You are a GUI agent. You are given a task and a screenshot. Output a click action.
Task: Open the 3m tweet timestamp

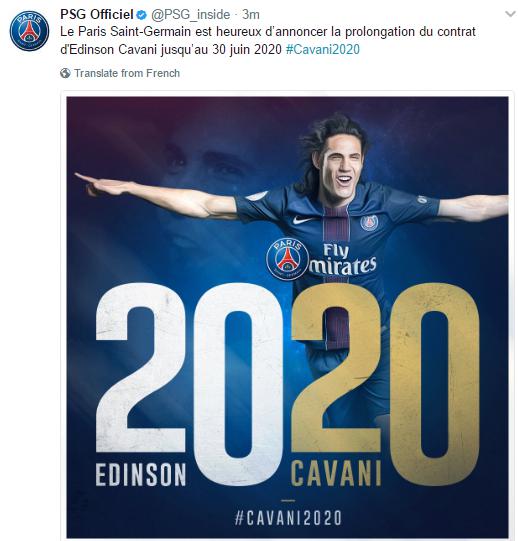(x=251, y=14)
